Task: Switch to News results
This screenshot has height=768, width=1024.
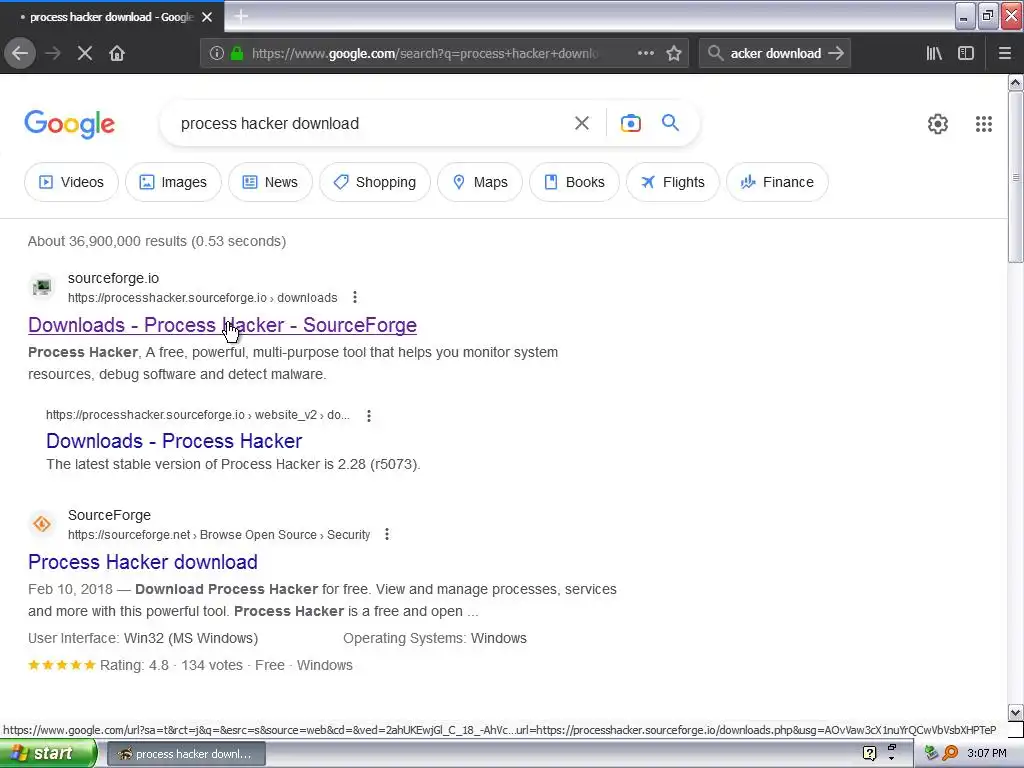Action: tap(270, 182)
